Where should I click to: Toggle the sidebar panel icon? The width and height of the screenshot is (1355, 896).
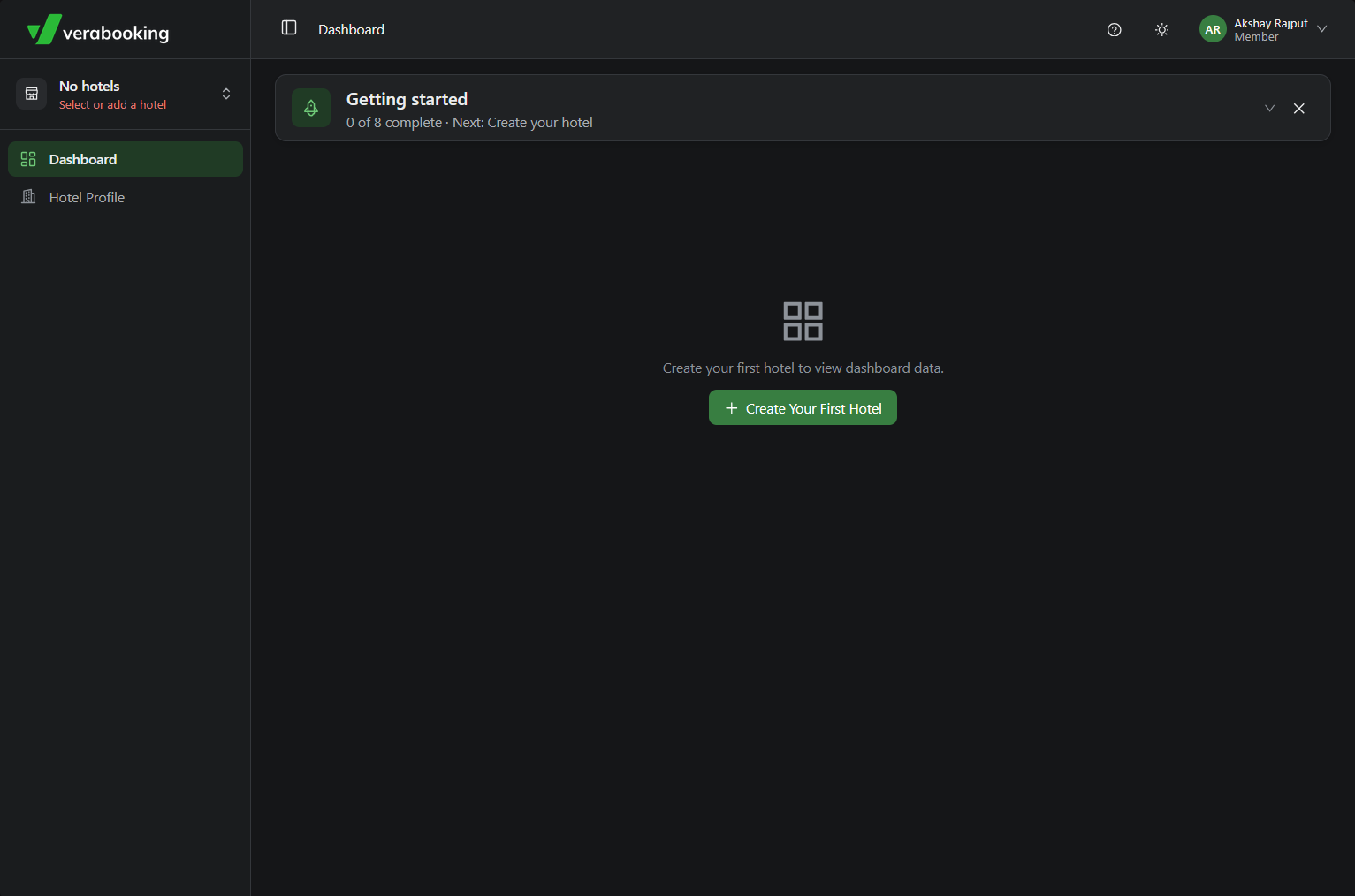(289, 28)
